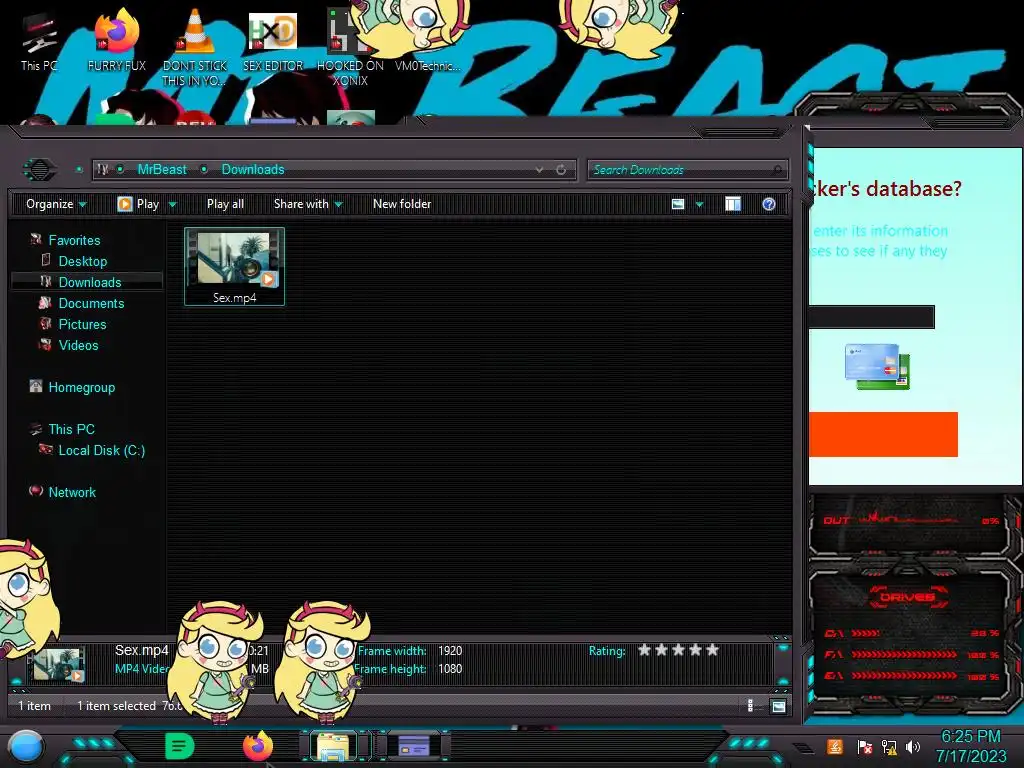Toggle the preview pane button
This screenshot has height=768, width=1024.
pos(733,204)
